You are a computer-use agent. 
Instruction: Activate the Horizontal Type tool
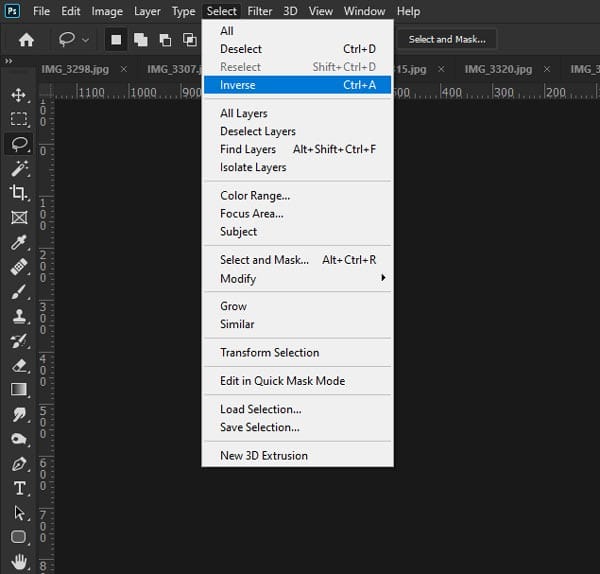click(x=19, y=488)
